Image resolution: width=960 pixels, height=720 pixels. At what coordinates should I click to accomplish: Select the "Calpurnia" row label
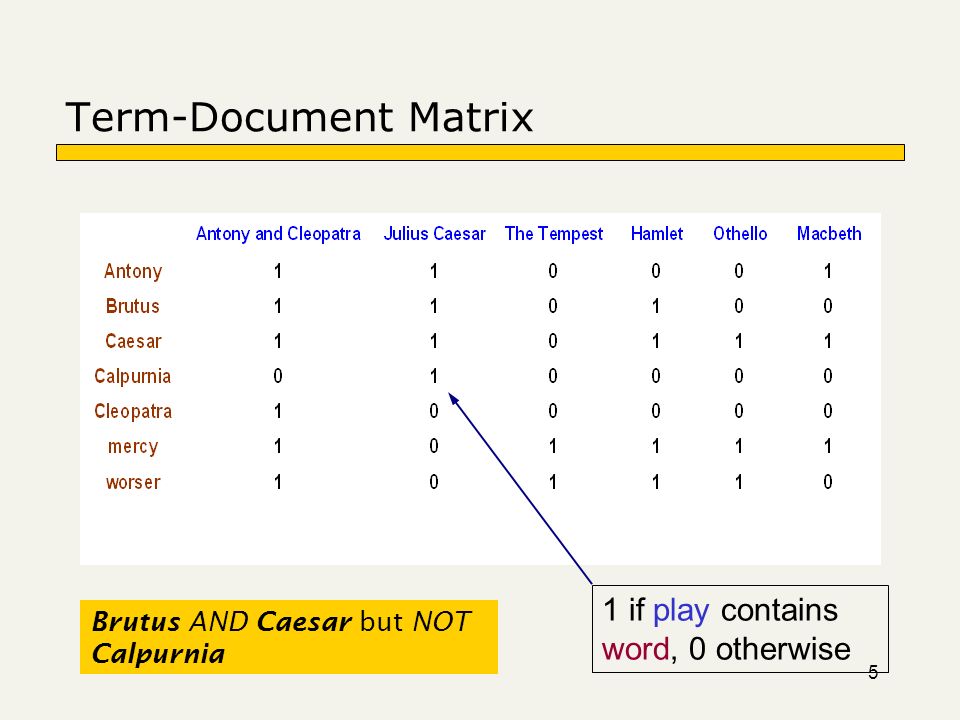click(x=132, y=377)
